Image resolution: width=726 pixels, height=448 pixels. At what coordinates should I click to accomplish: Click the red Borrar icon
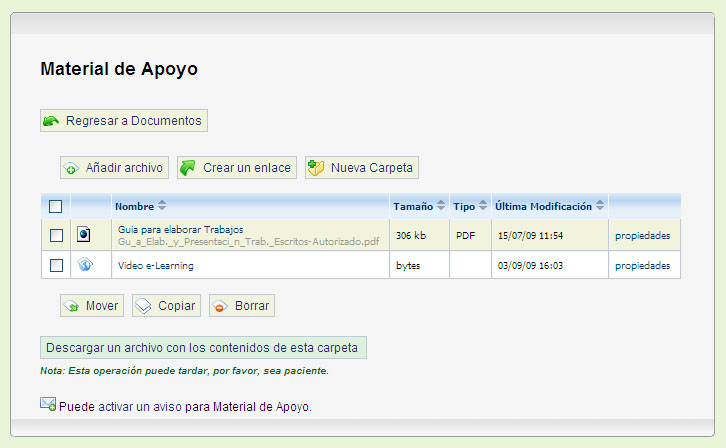tap(220, 306)
